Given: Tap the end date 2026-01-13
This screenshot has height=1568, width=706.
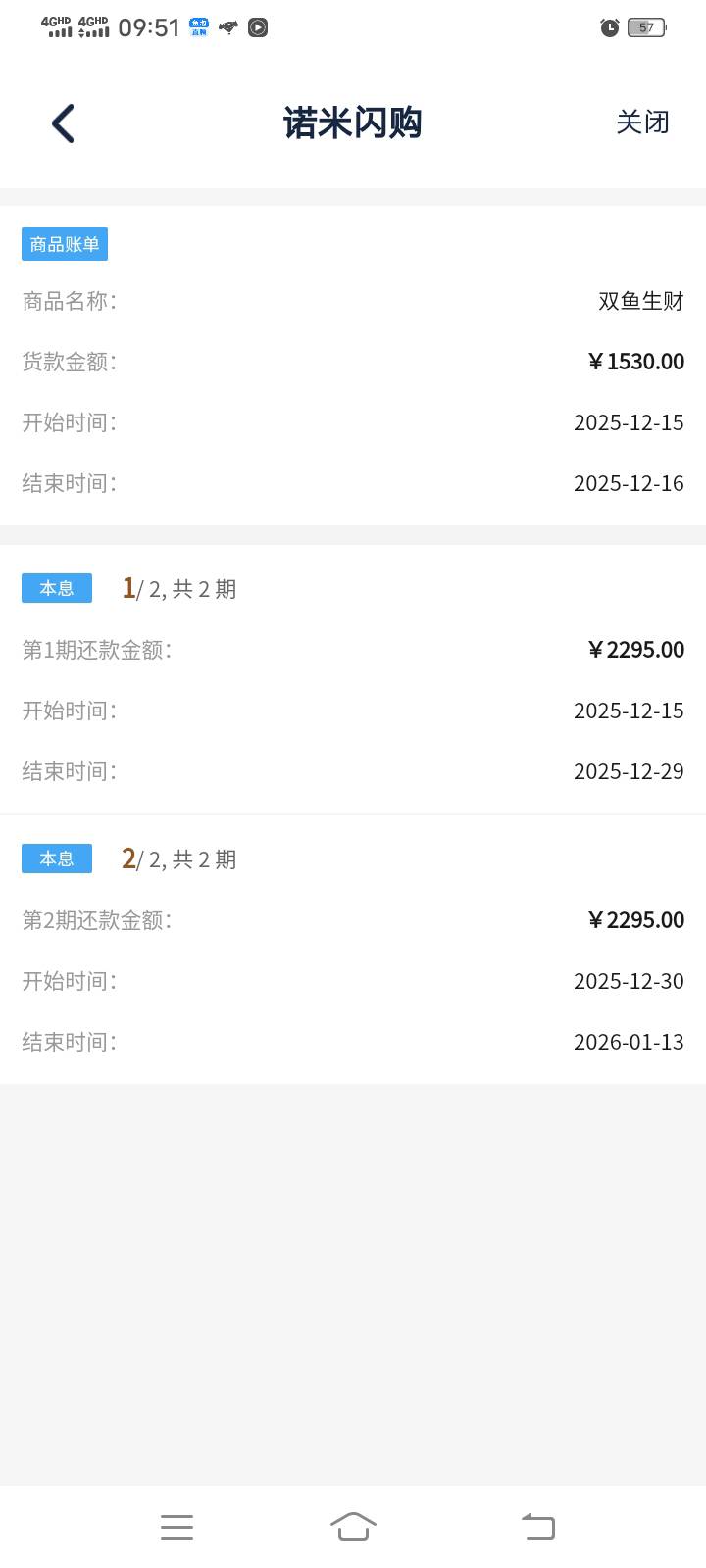Looking at the screenshot, I should click(629, 1042).
